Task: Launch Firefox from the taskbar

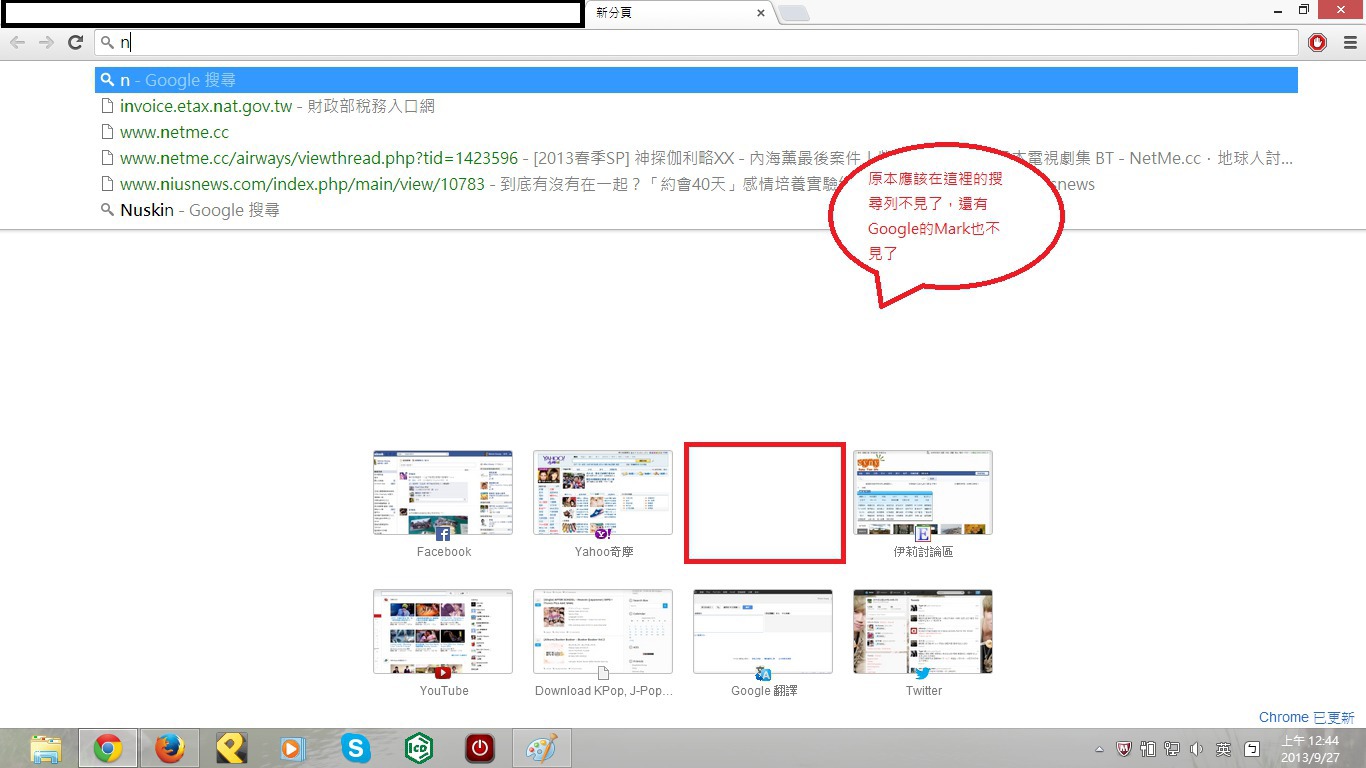Action: coord(170,748)
